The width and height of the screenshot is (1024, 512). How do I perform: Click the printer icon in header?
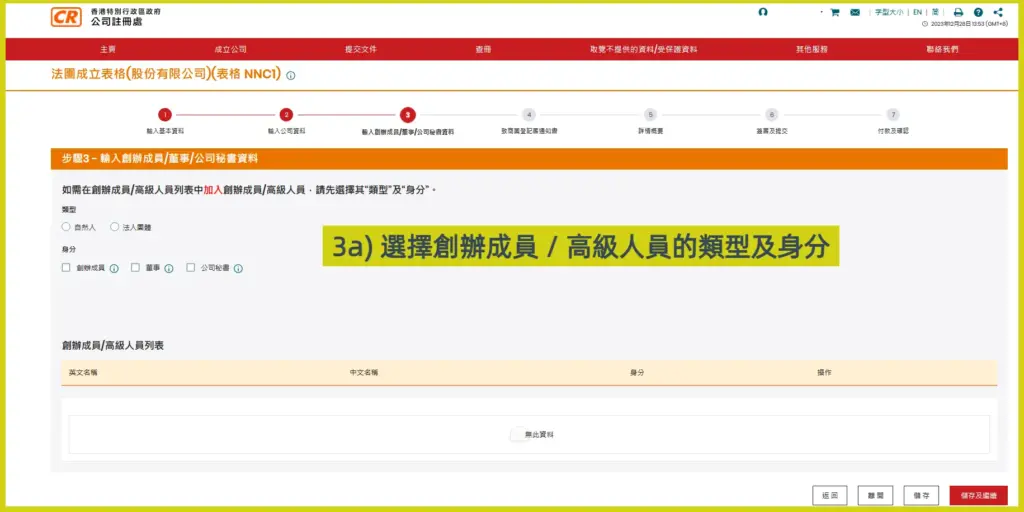click(958, 12)
